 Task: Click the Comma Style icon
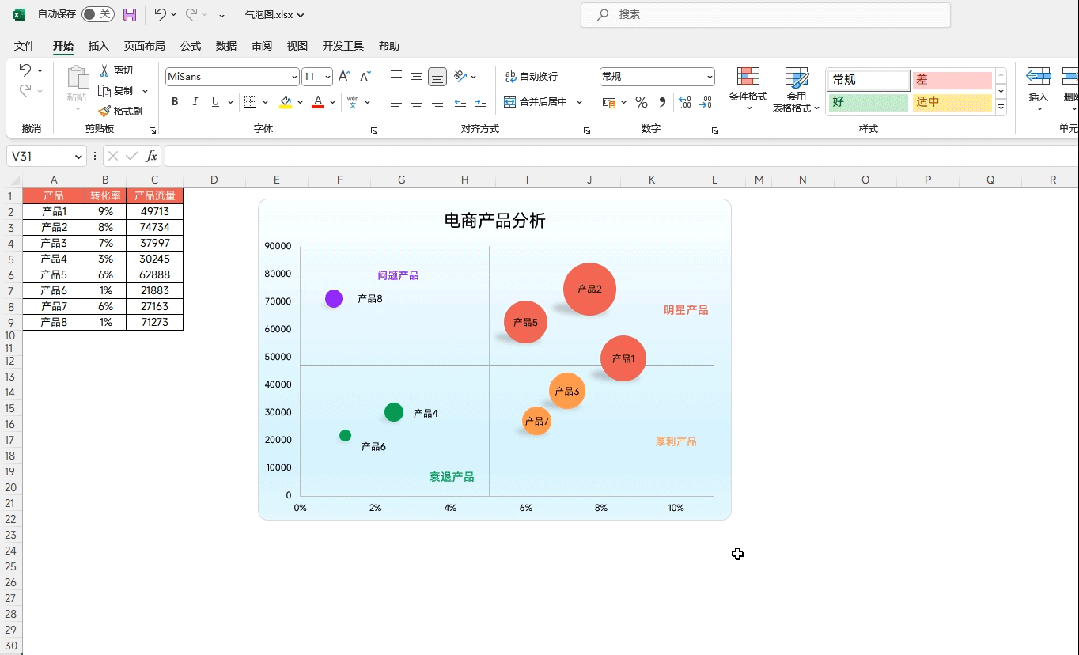coord(662,102)
